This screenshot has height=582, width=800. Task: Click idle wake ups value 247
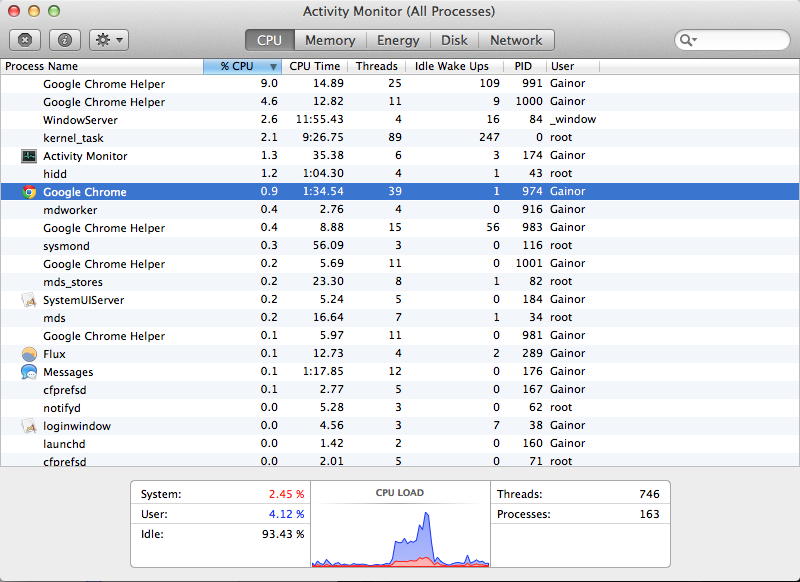[489, 137]
